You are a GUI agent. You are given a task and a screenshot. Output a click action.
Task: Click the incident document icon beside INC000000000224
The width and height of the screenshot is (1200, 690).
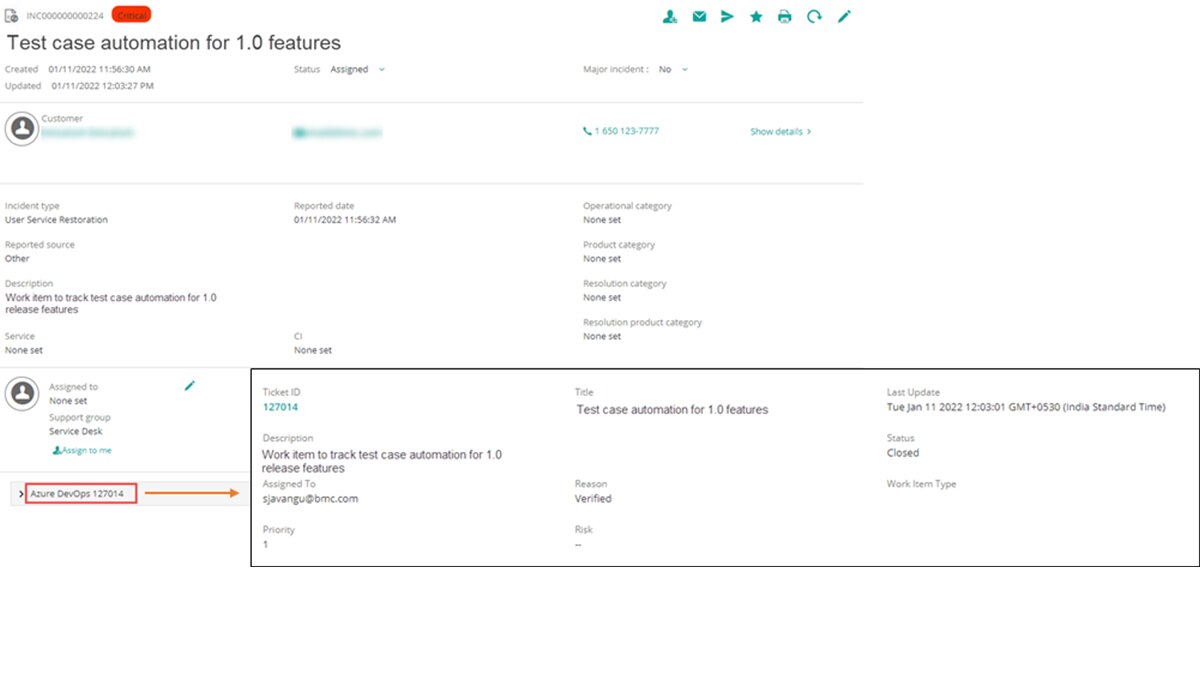(12, 16)
